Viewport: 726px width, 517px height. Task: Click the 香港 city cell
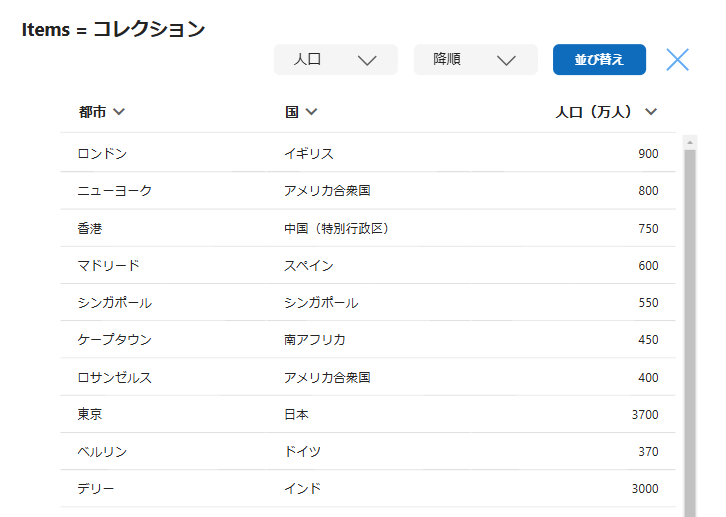click(90, 229)
